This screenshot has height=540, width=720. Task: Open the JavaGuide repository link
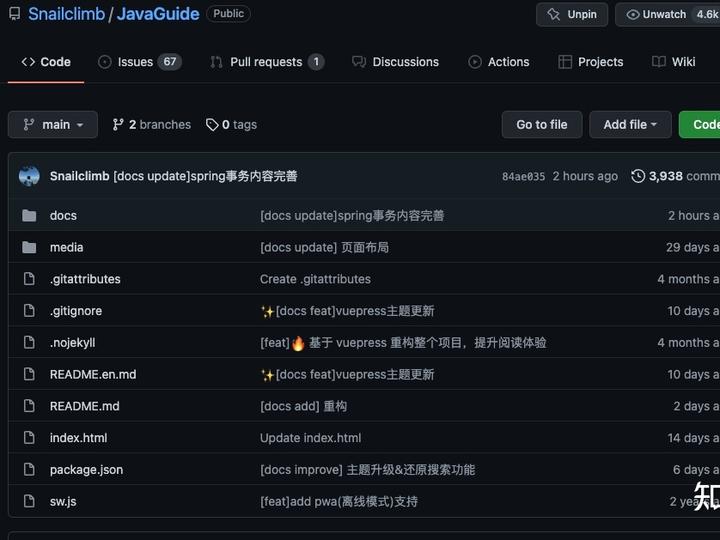click(158, 14)
